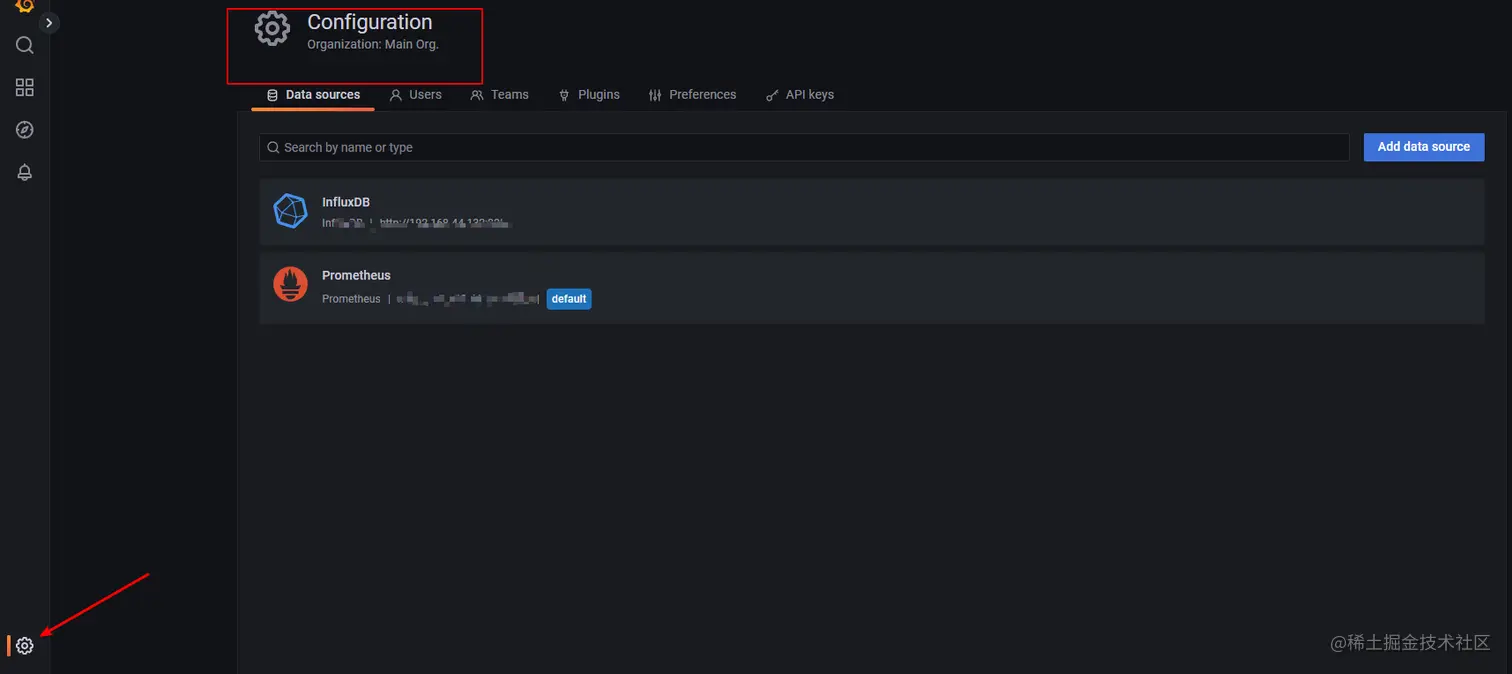Focus the Search by name or type field
The width and height of the screenshot is (1512, 674).
click(x=804, y=147)
